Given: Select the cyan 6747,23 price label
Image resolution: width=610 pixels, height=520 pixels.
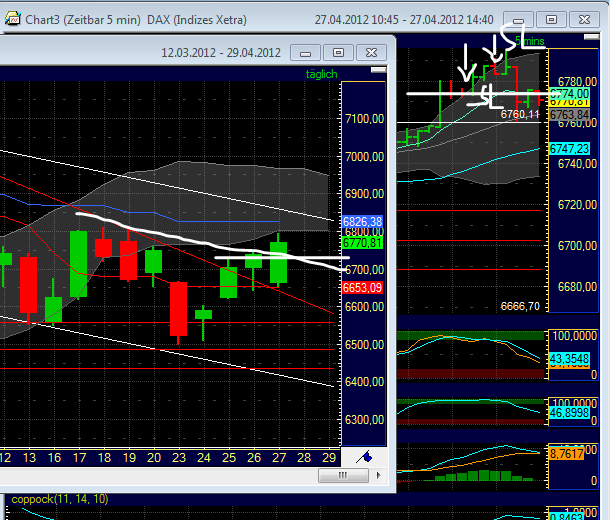Looking at the screenshot, I should (570, 149).
